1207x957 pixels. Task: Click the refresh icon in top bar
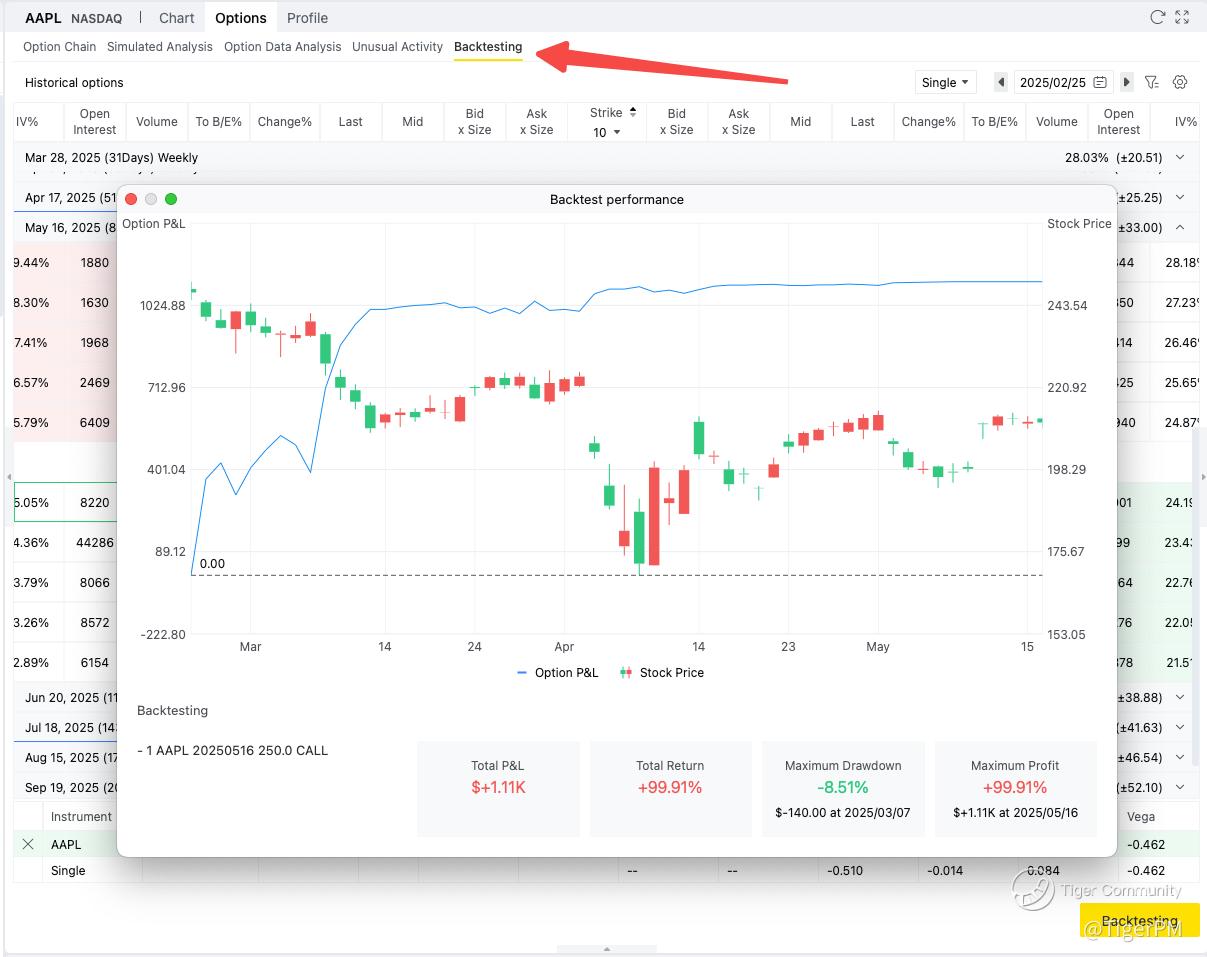(x=1157, y=17)
